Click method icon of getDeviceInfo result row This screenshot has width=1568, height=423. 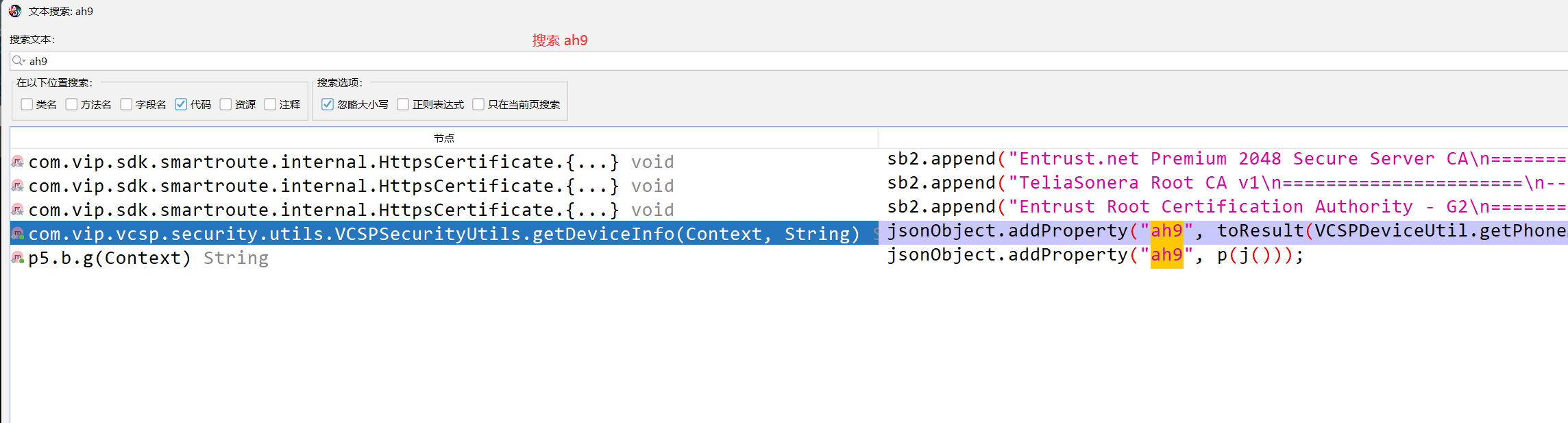click(18, 234)
